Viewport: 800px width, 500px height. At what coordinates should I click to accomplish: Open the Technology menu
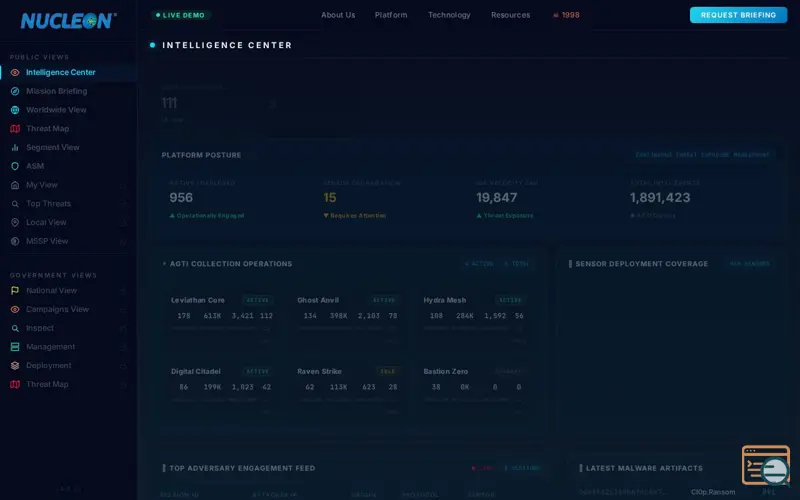[449, 15]
